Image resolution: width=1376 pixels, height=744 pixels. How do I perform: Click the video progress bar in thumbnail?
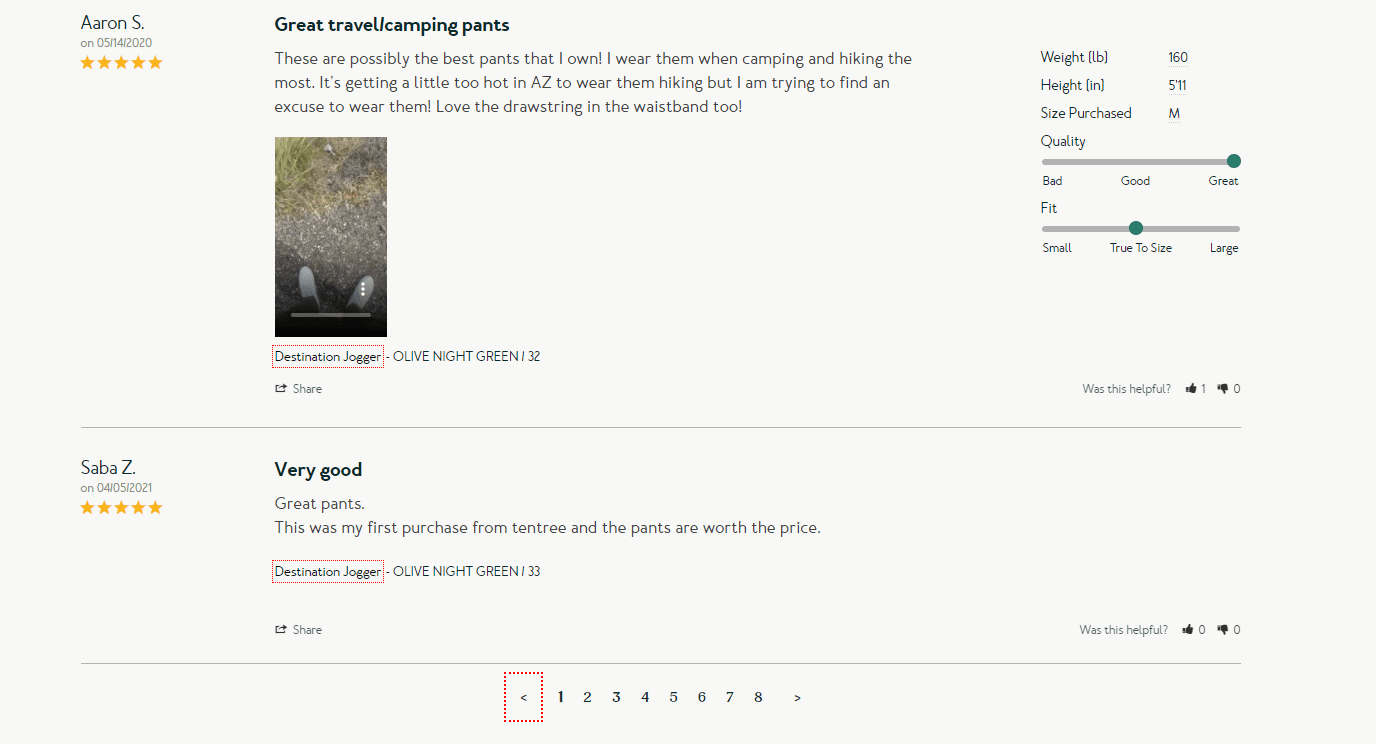click(330, 315)
